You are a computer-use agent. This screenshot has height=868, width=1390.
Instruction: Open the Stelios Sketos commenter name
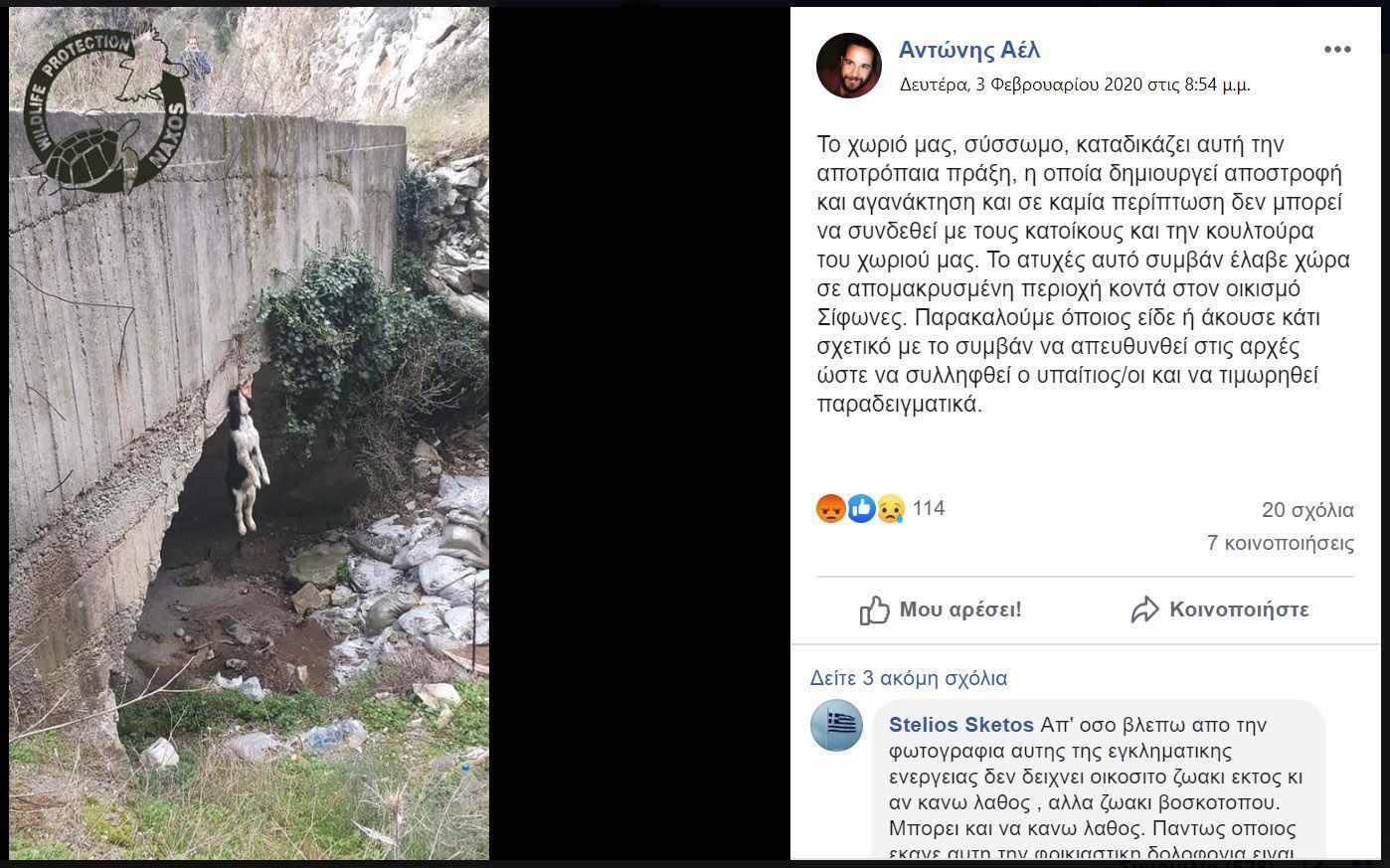point(961,725)
